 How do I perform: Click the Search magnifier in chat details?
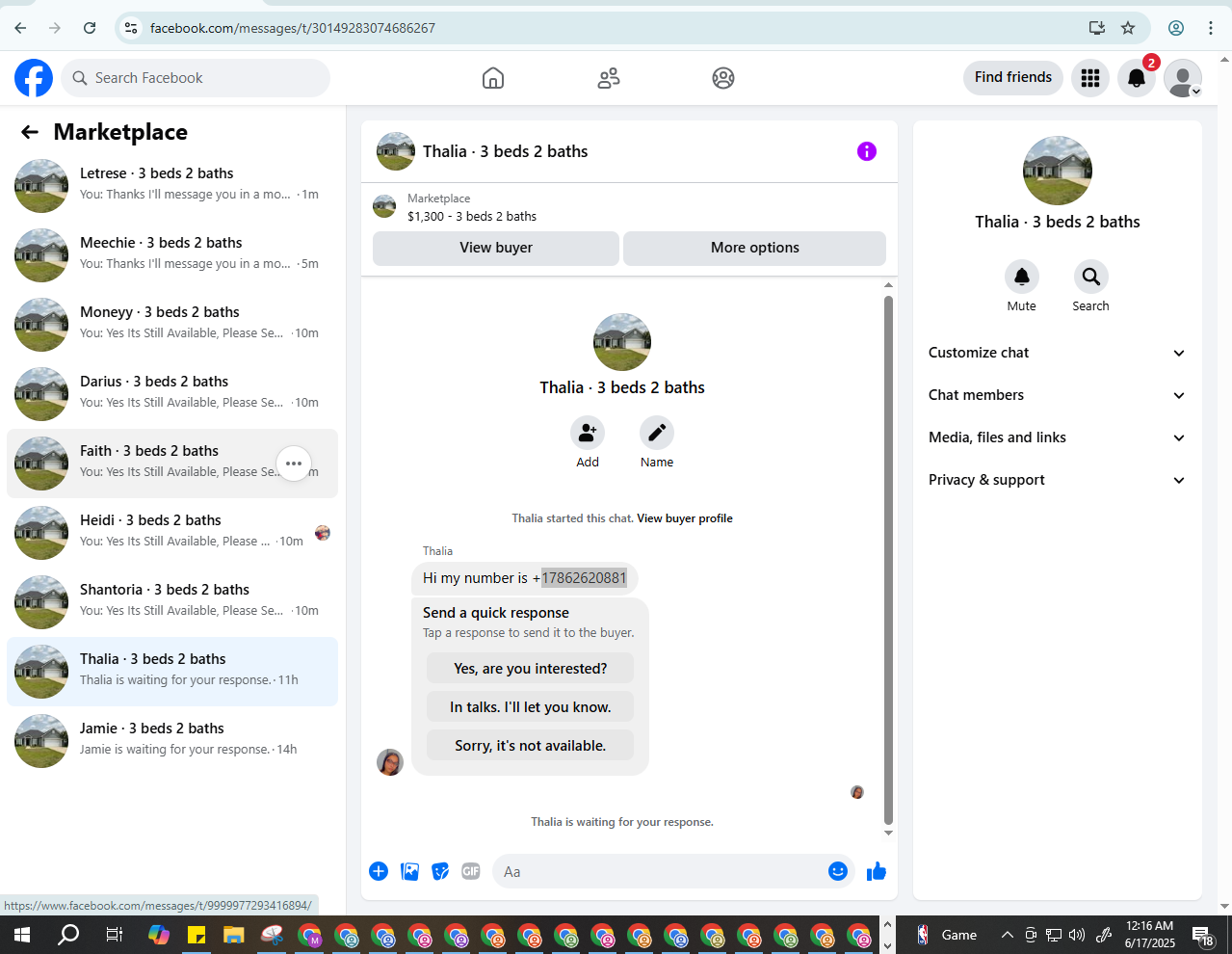point(1091,277)
